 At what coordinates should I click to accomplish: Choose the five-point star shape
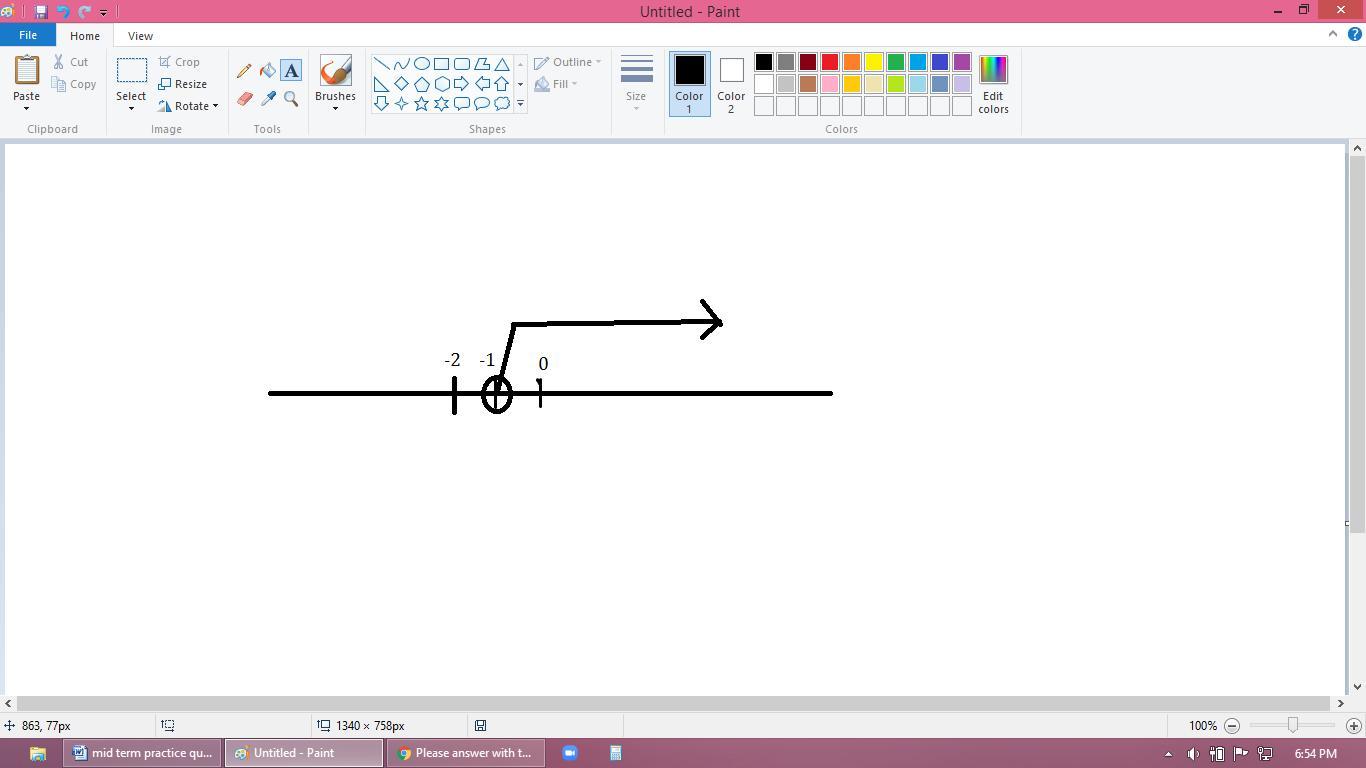click(422, 104)
